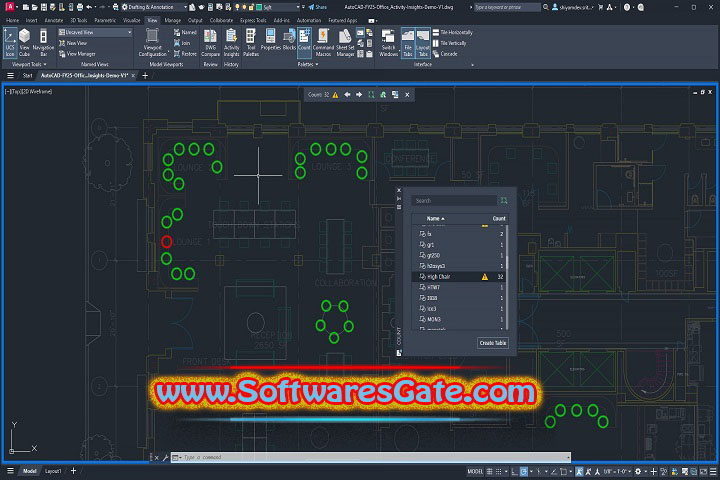Sort by the Name column header
The image size is (720, 480).
(x=435, y=219)
